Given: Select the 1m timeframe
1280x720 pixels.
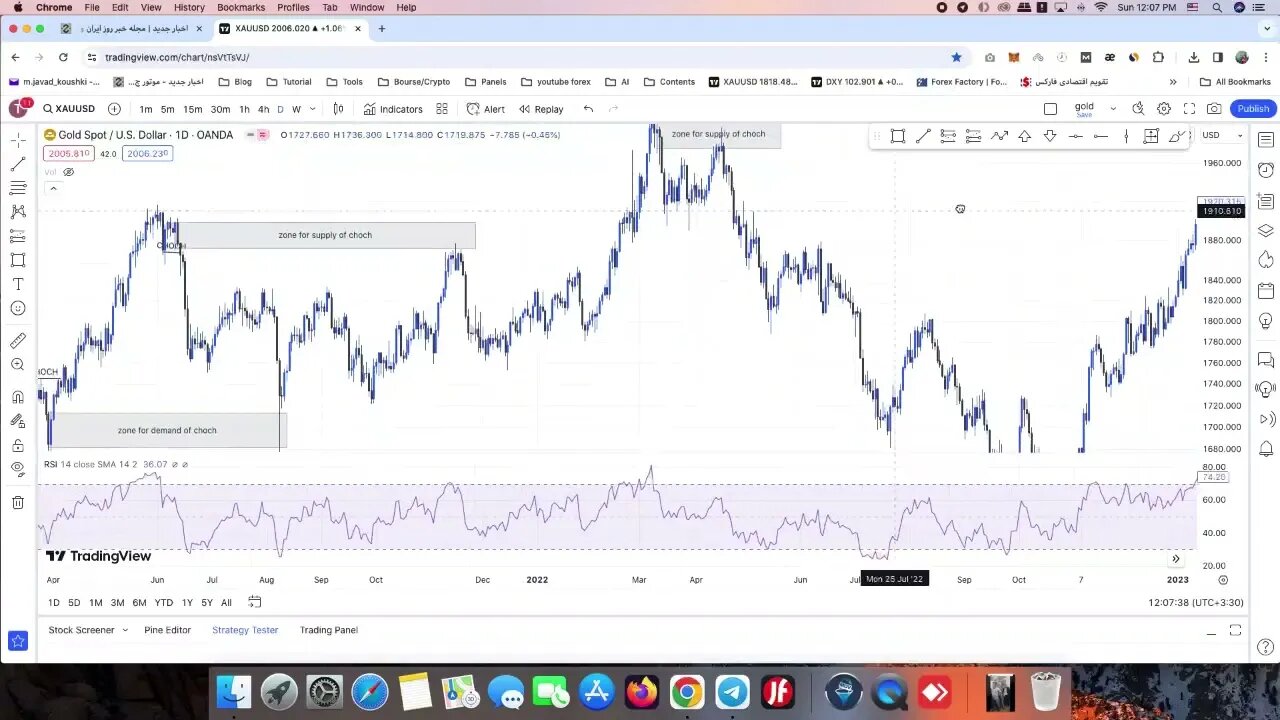Looking at the screenshot, I should click(x=146, y=109).
